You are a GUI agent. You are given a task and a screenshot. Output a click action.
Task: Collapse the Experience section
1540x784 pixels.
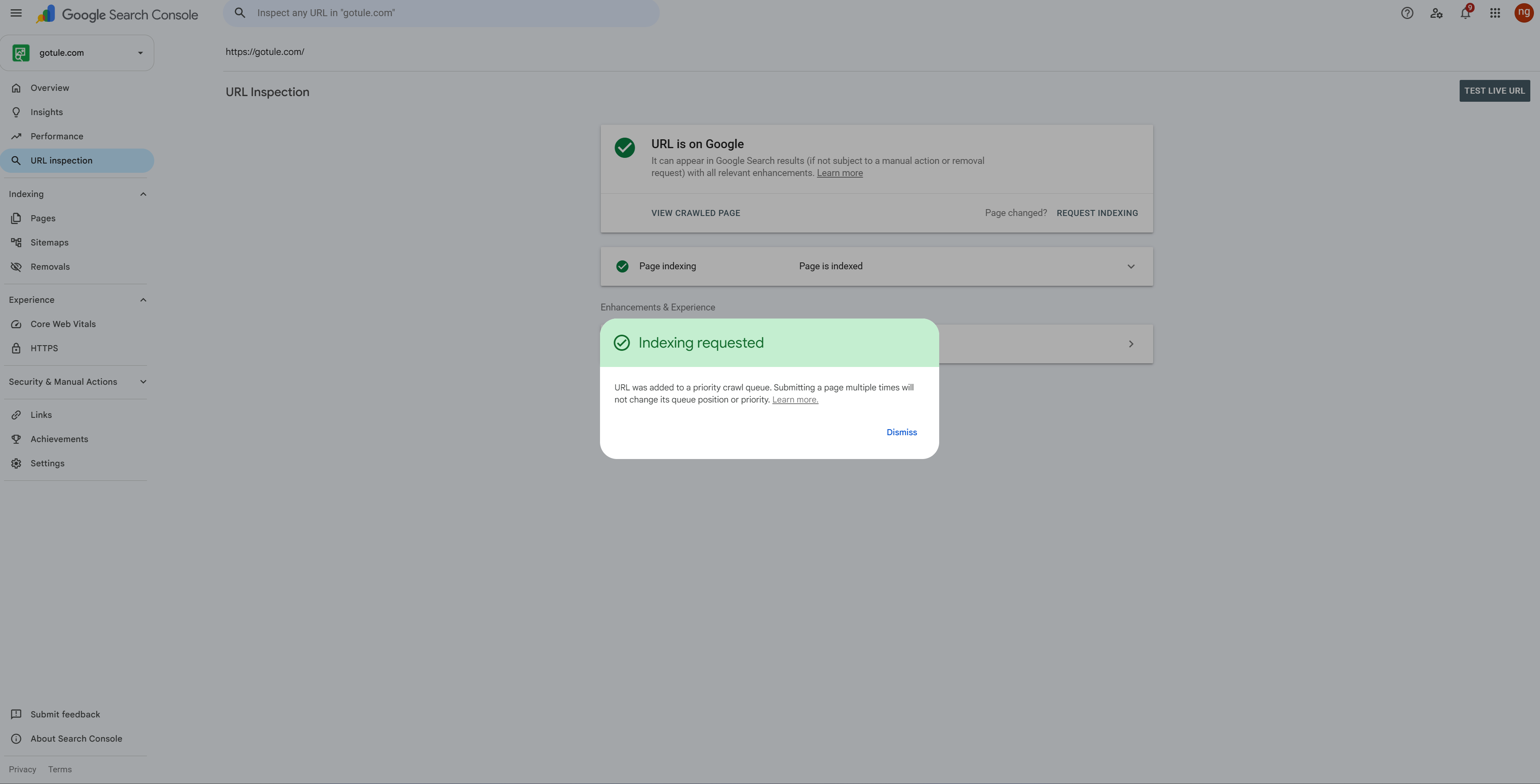[143, 300]
